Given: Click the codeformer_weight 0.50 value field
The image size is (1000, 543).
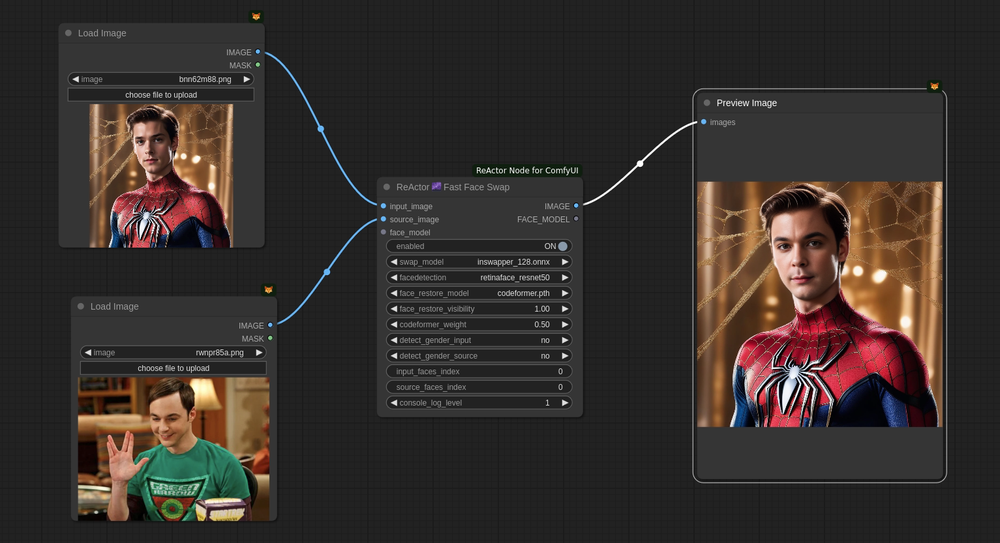Looking at the screenshot, I should 480,324.
